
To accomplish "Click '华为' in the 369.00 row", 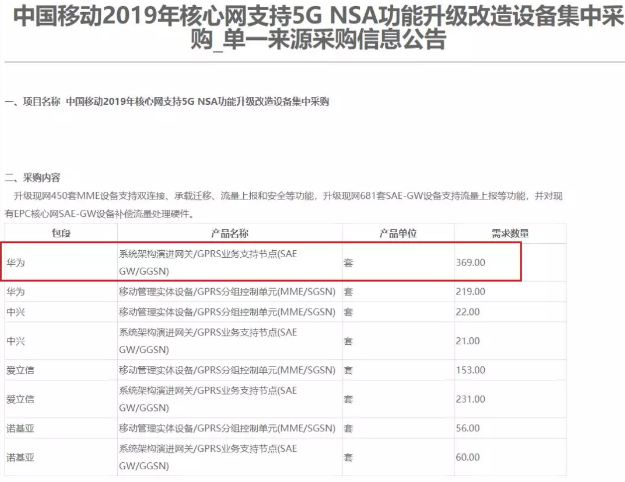I will (x=16, y=263).
